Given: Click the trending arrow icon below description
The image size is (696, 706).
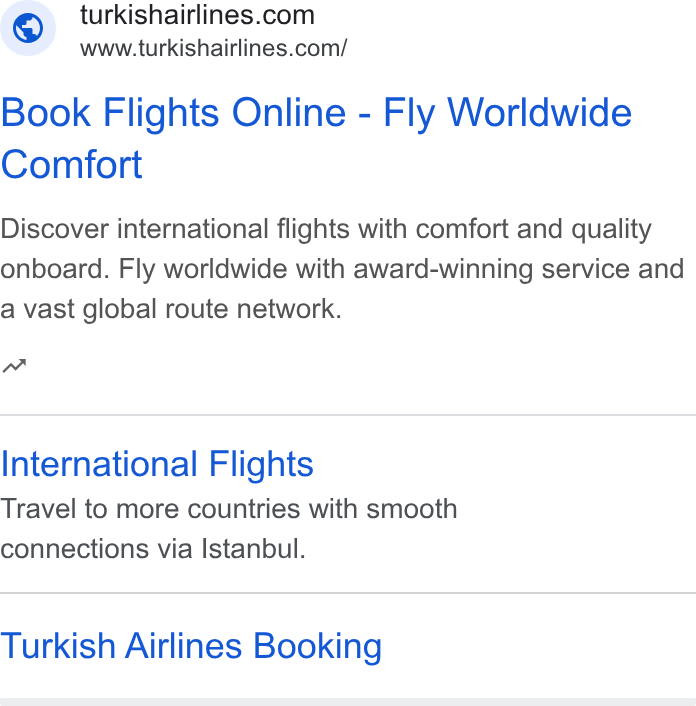Looking at the screenshot, I should tap(14, 366).
